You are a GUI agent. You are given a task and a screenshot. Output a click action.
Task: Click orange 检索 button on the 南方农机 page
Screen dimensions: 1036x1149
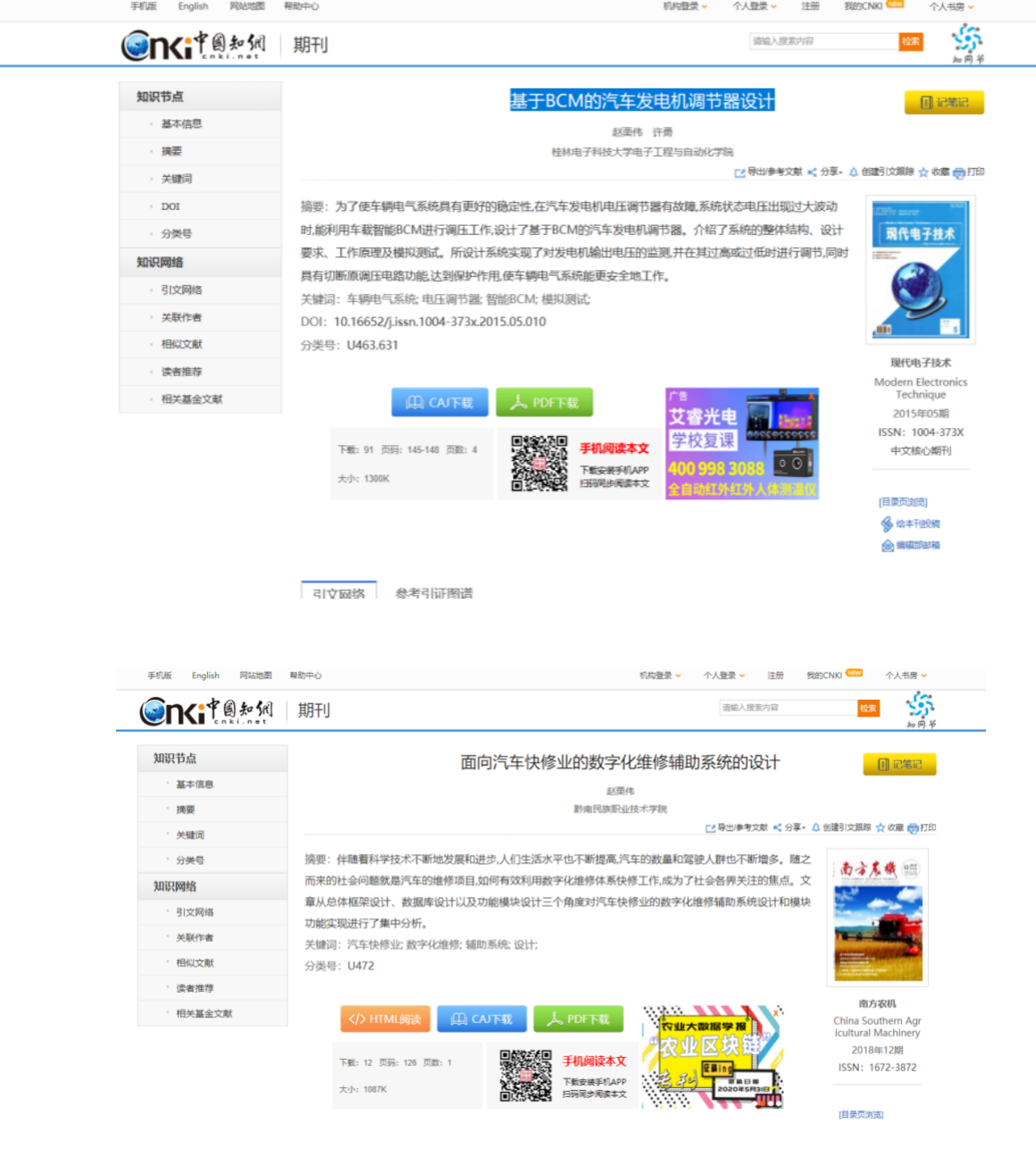[x=868, y=708]
